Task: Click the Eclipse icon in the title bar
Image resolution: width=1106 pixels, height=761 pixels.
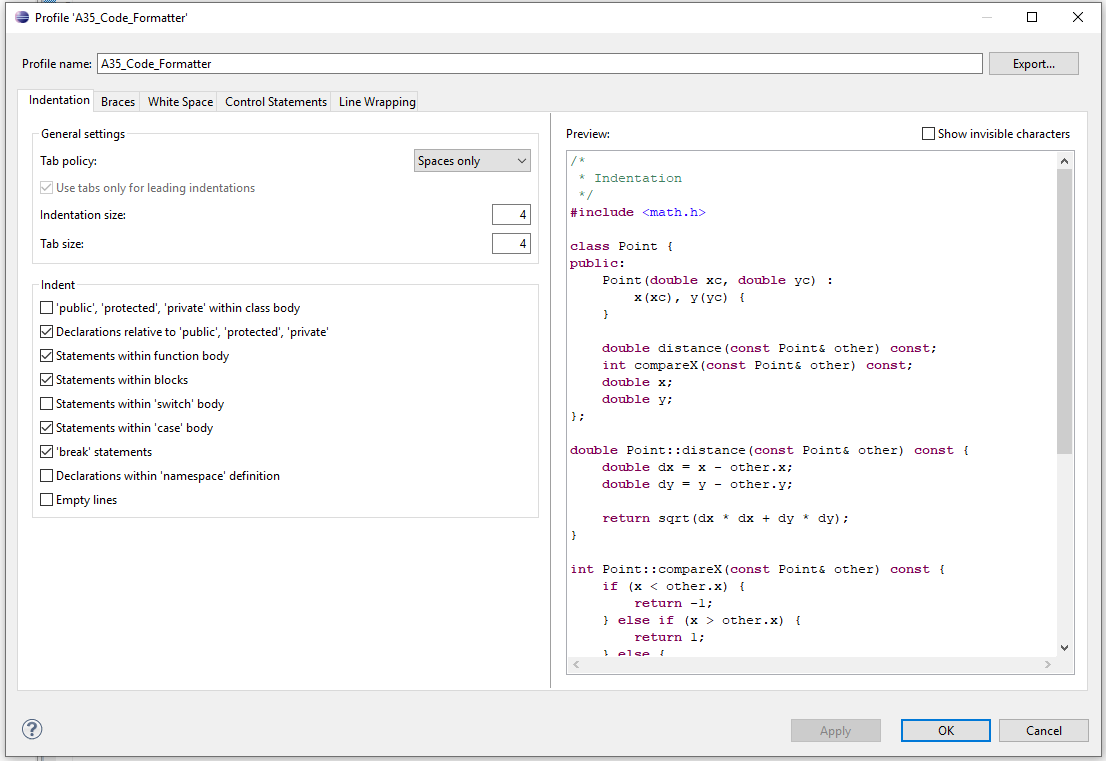Action: [x=22, y=17]
